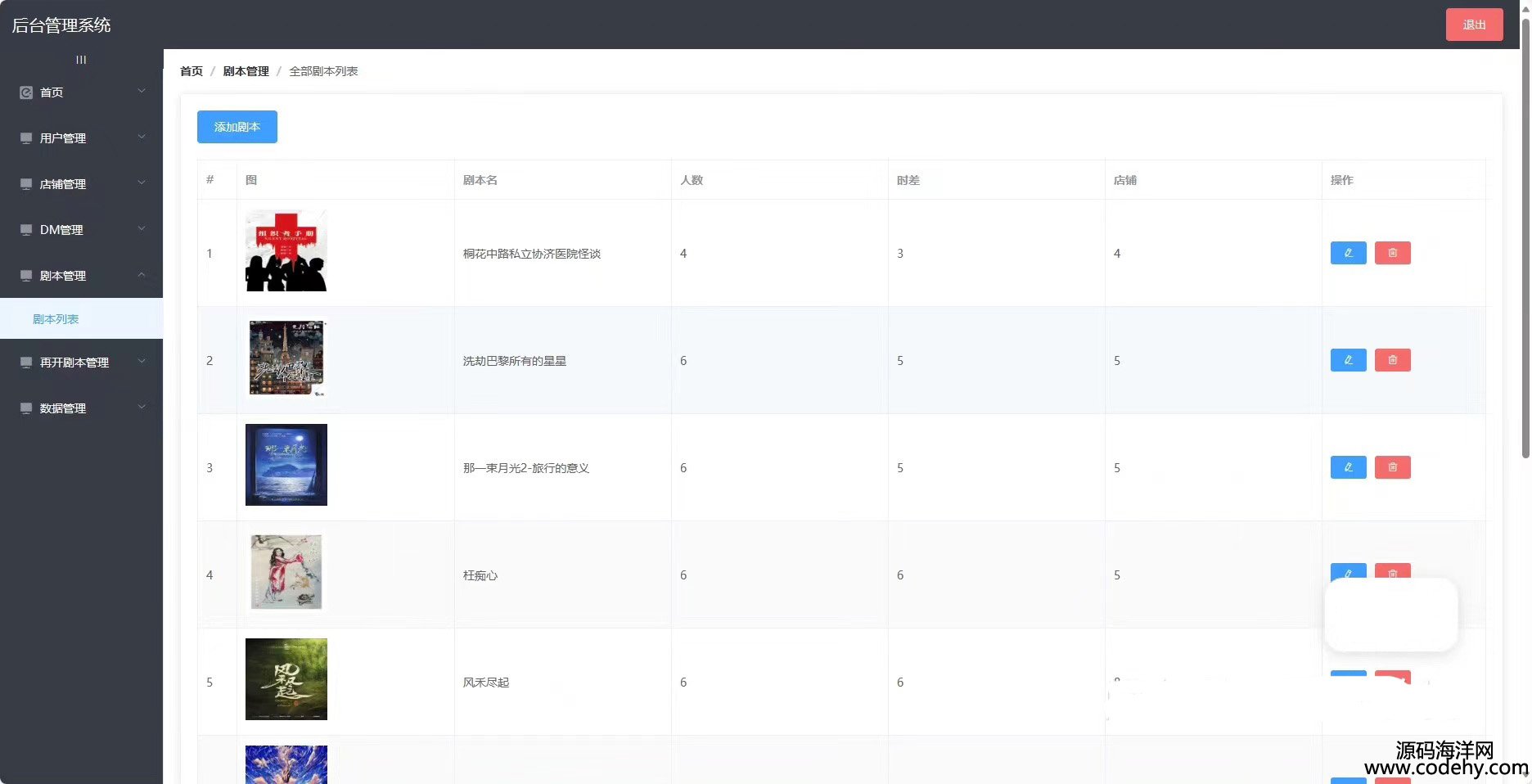
Task: Open the 洗劫巴黎所有的星星 cover image
Action: [x=286, y=358]
